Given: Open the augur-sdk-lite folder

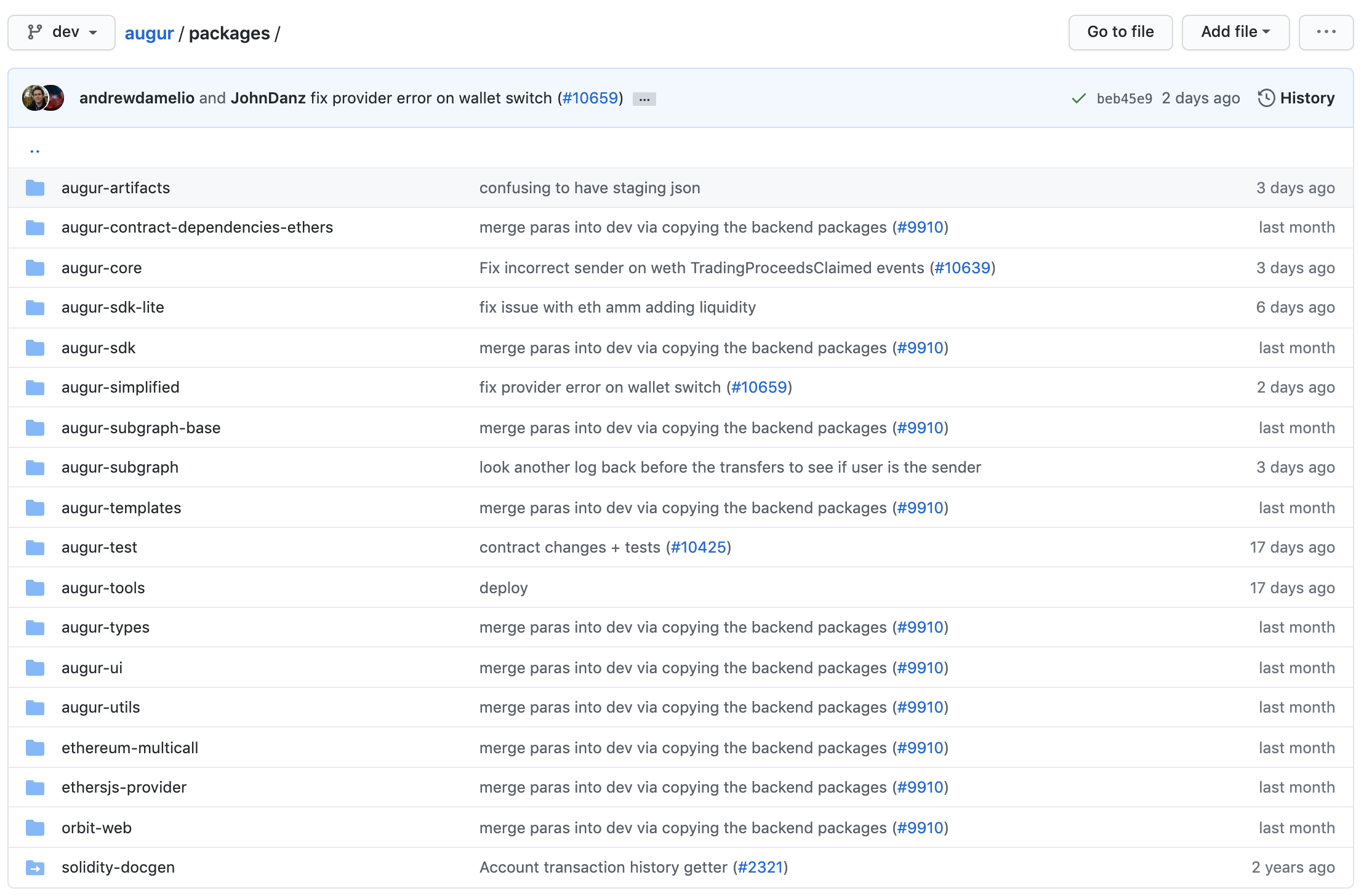Looking at the screenshot, I should [113, 307].
